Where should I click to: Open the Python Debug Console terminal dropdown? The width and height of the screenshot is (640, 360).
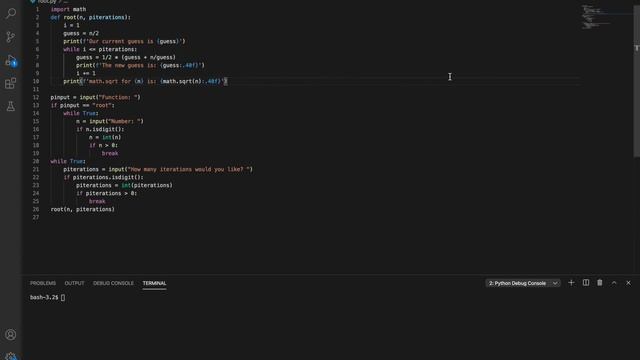523,283
